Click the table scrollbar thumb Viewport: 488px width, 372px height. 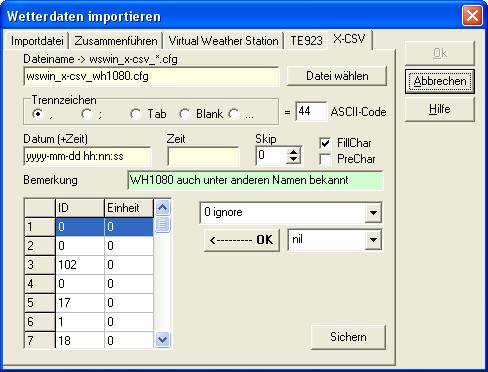pos(162,225)
